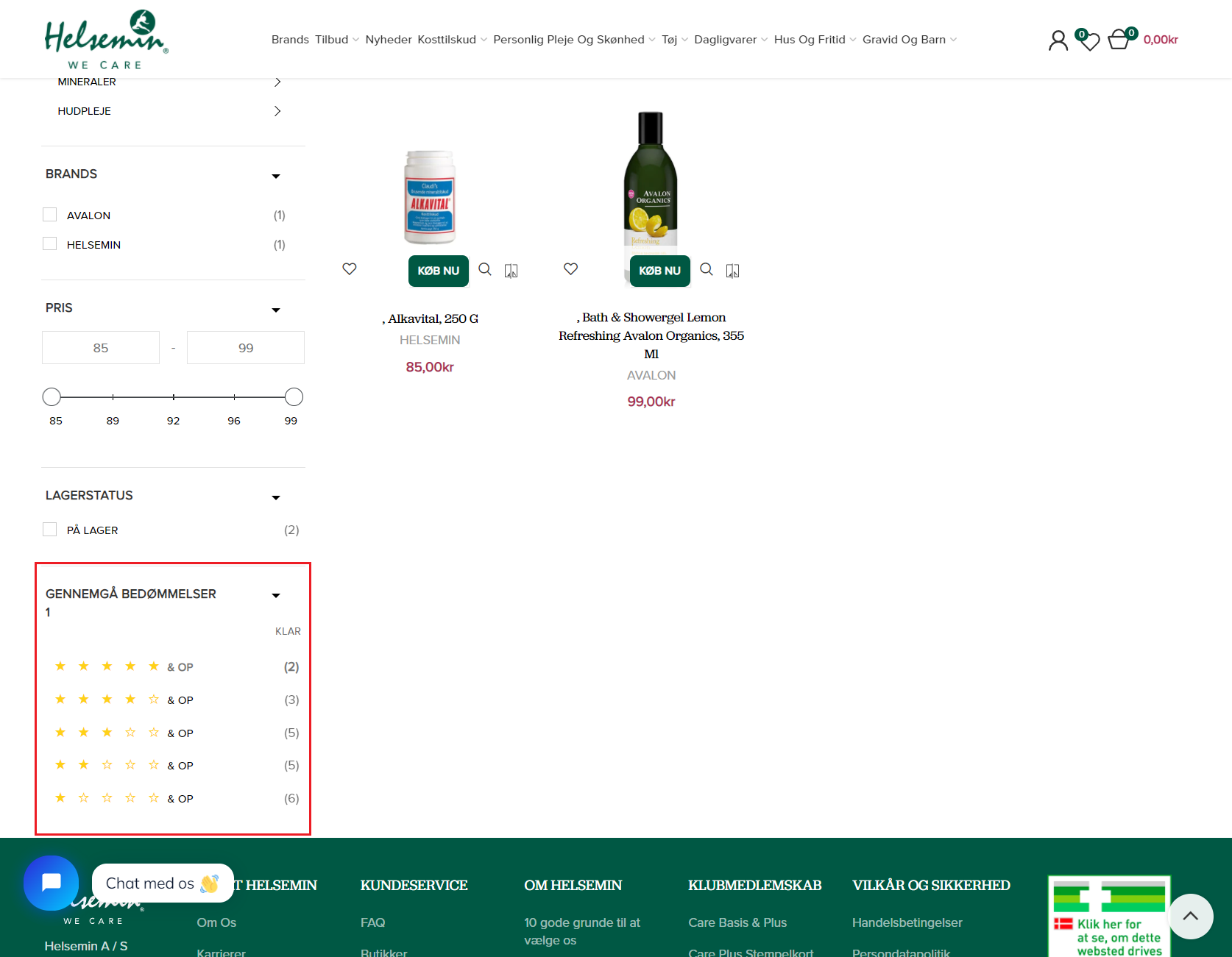Click the minimum price slider handle

[x=52, y=397]
